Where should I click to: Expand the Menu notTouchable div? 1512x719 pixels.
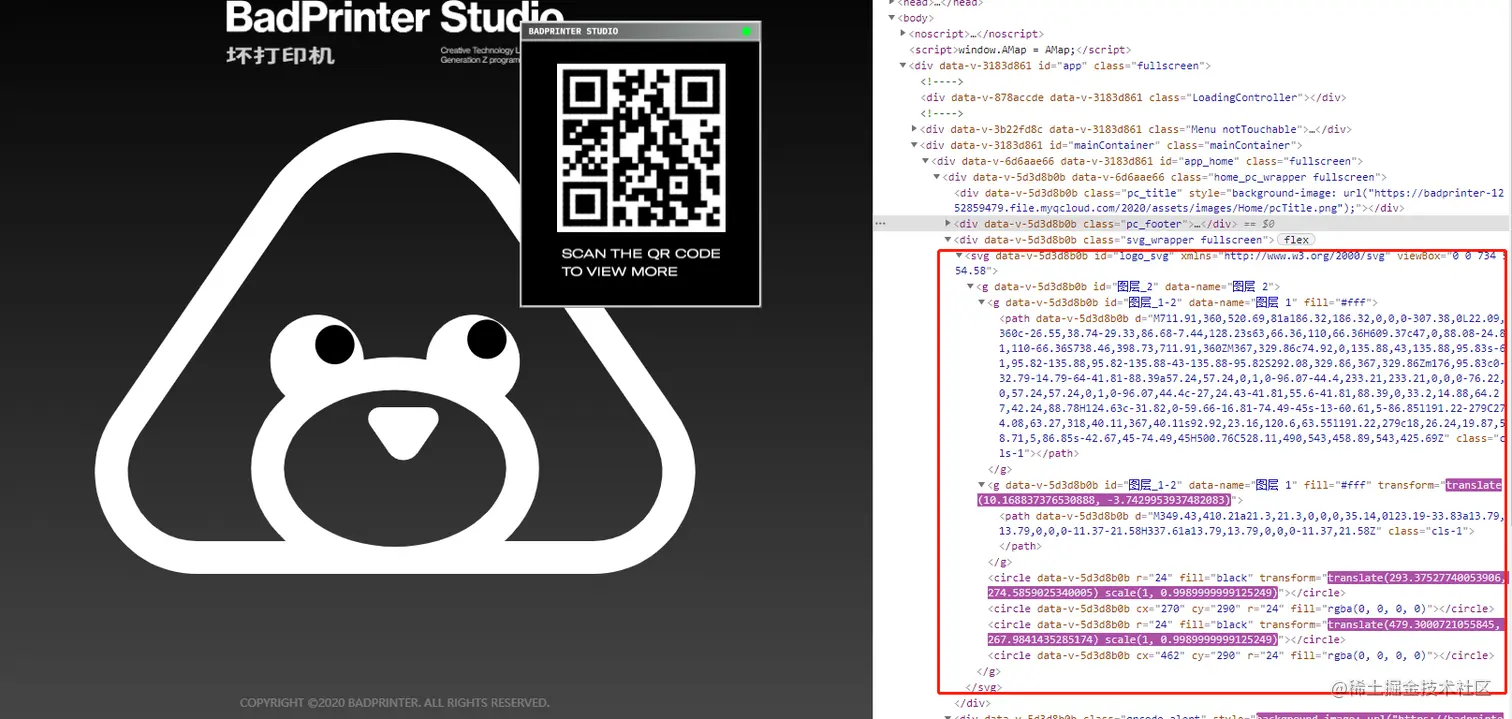[915, 129]
